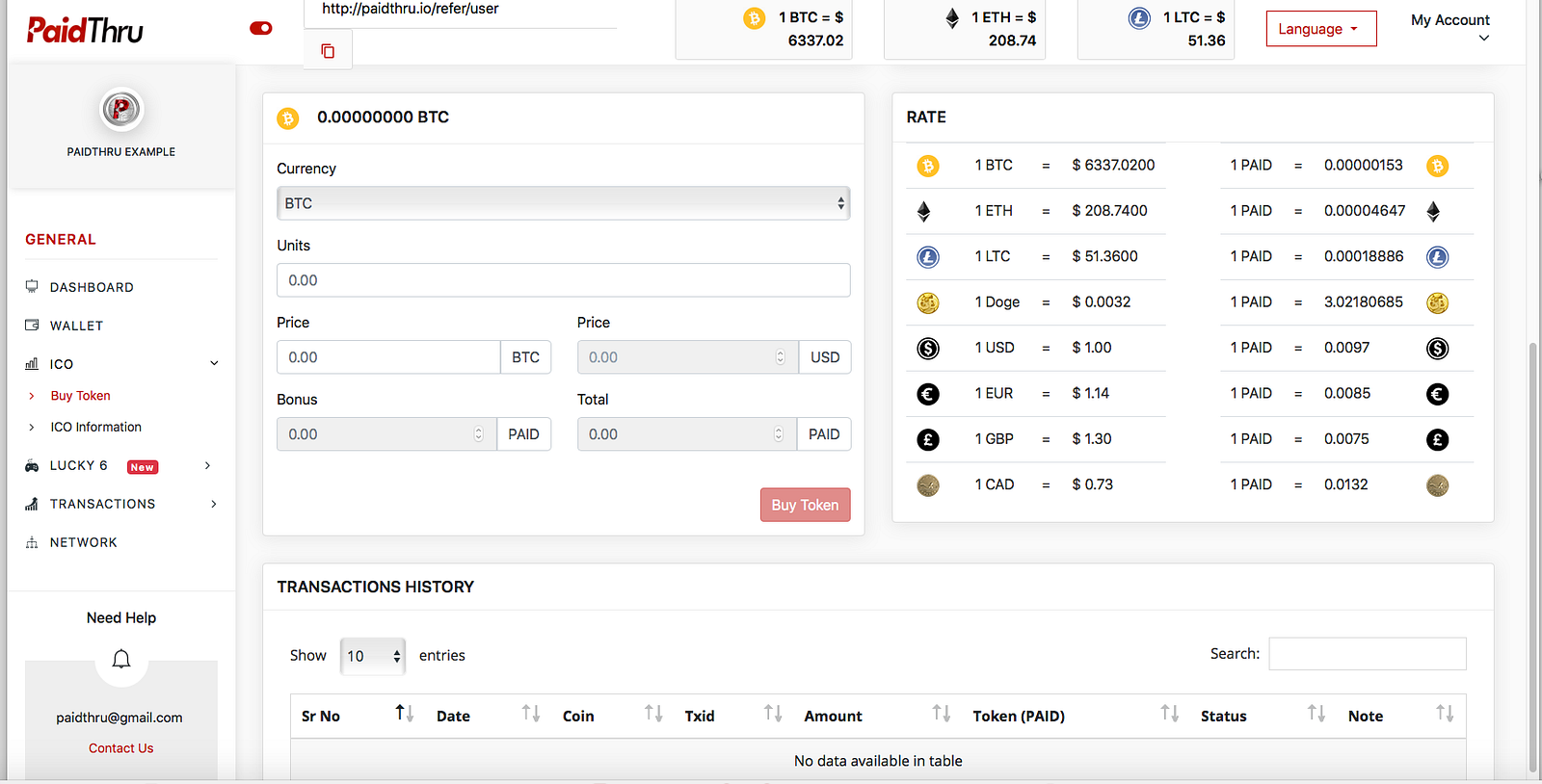Click the Price BTC input field
This screenshot has width=1542, height=784.
tap(388, 357)
